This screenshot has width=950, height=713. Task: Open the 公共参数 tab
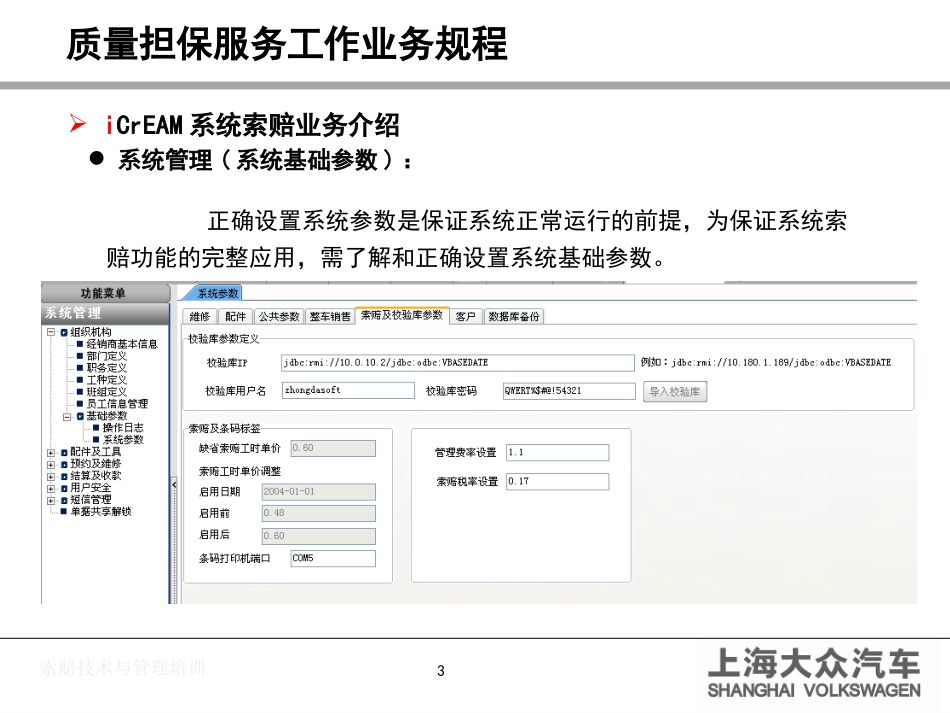(x=279, y=316)
